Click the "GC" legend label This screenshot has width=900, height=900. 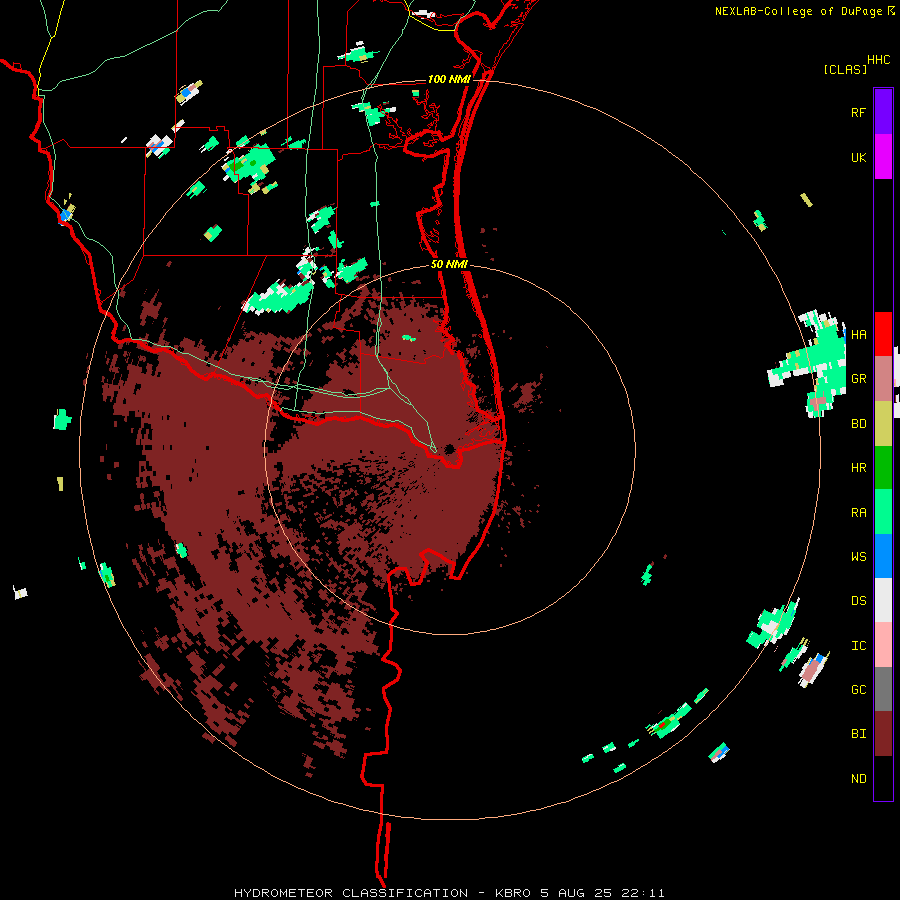[x=858, y=689]
